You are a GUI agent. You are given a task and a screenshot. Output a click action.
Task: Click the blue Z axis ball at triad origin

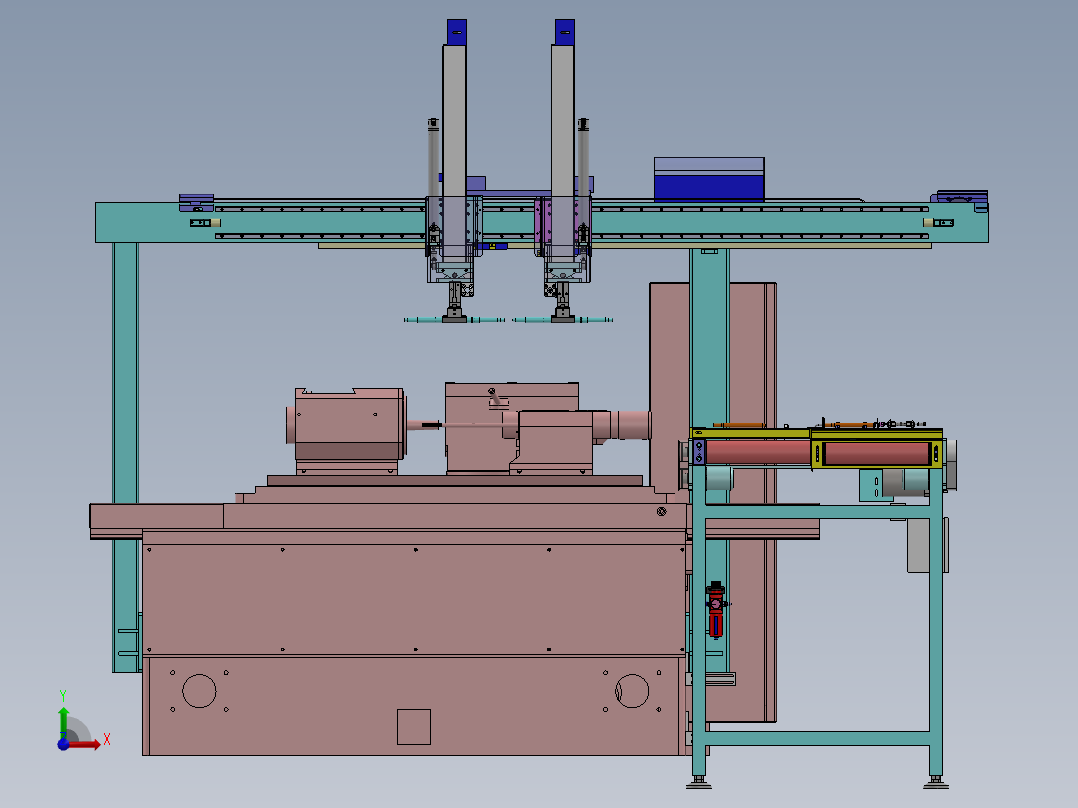(63, 745)
